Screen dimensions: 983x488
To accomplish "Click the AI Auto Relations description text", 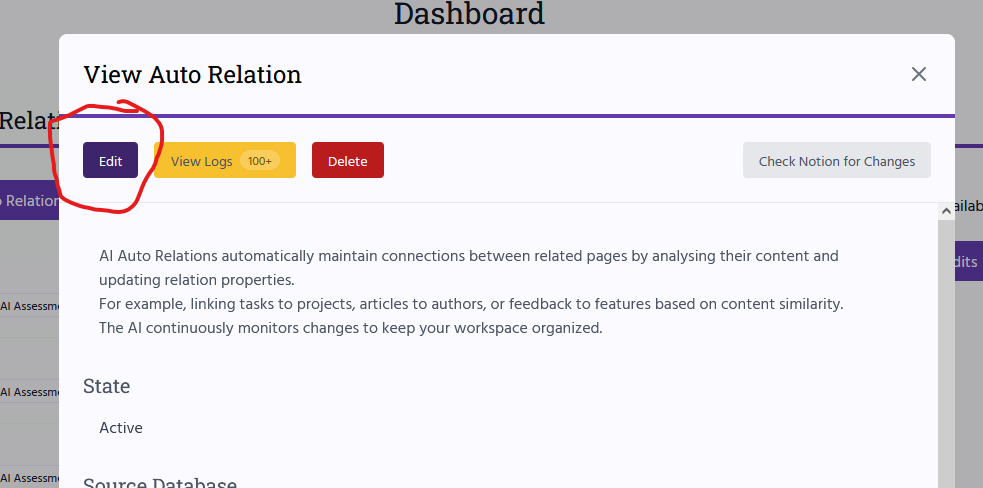I will point(471,292).
